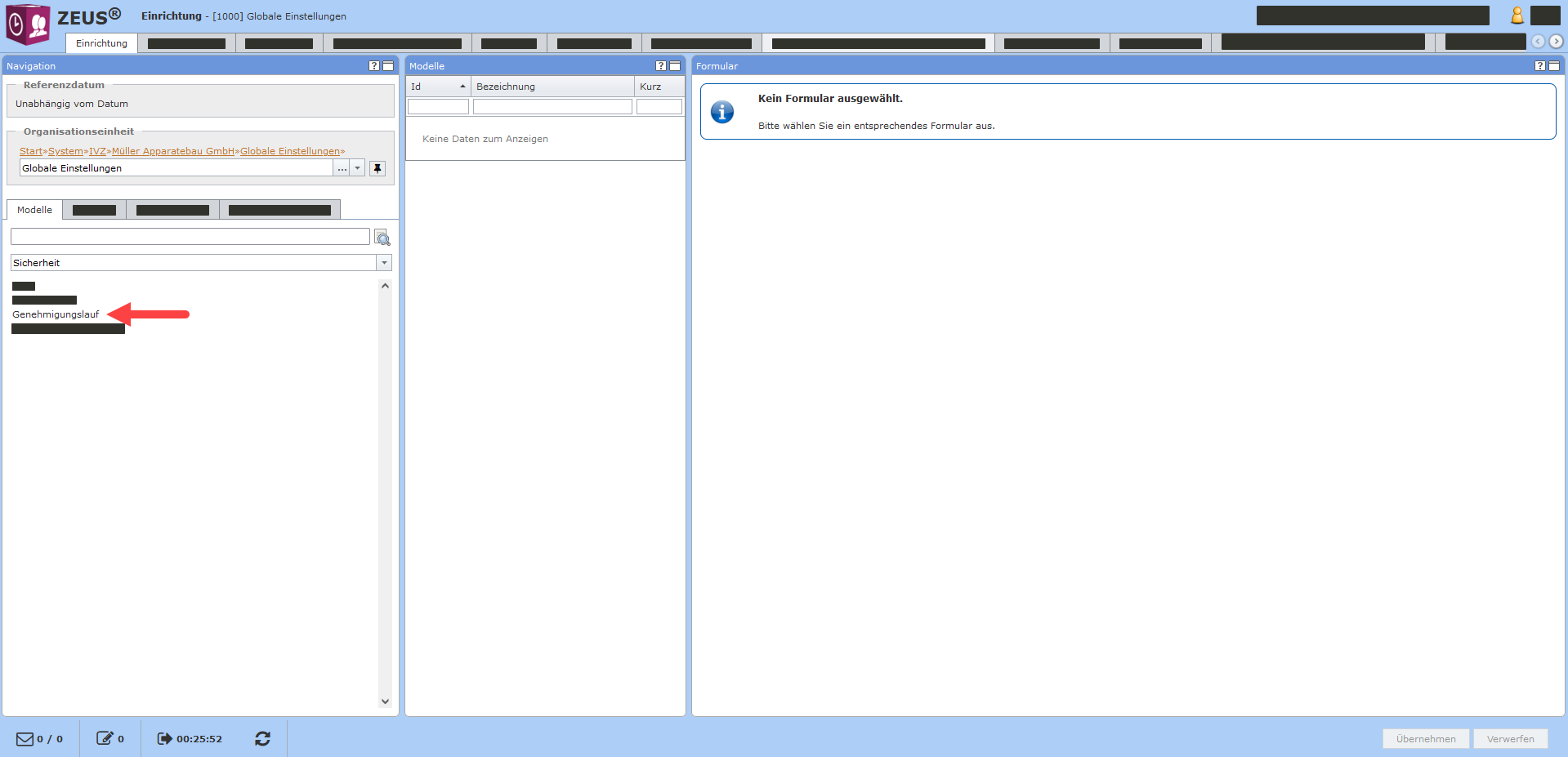The height and width of the screenshot is (757, 1568).
Task: Click the Bezeichnung filter input field
Action: click(552, 107)
